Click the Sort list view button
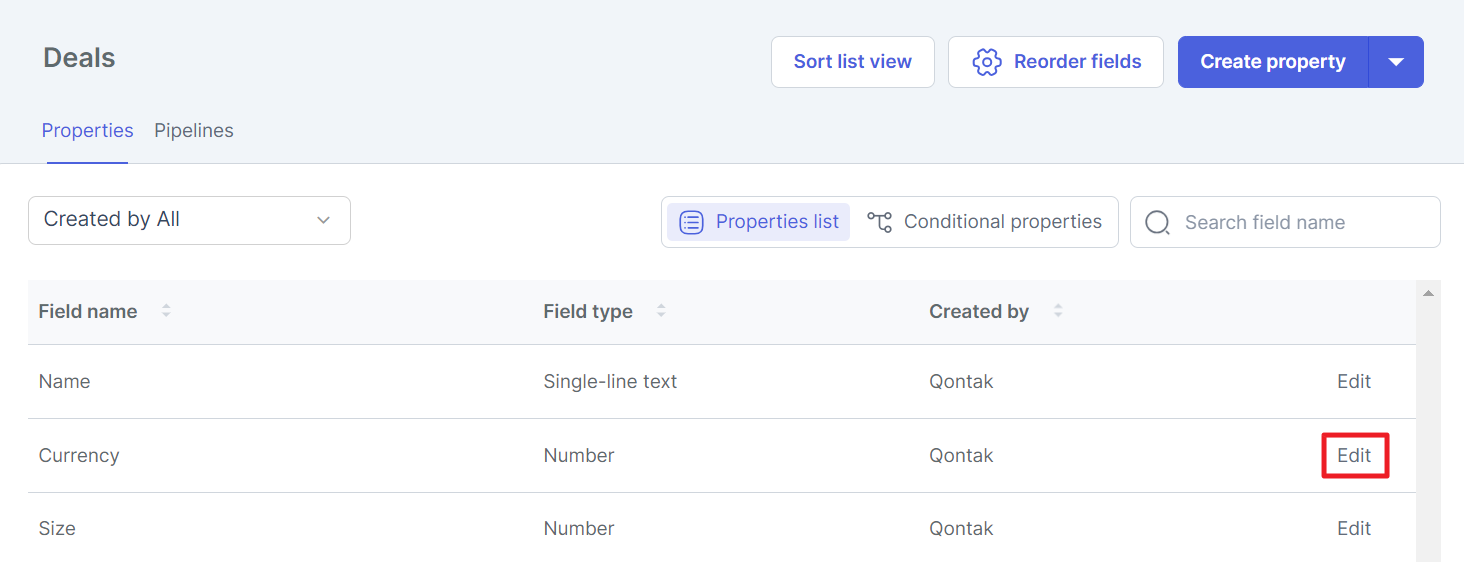1464x562 pixels. click(x=852, y=62)
